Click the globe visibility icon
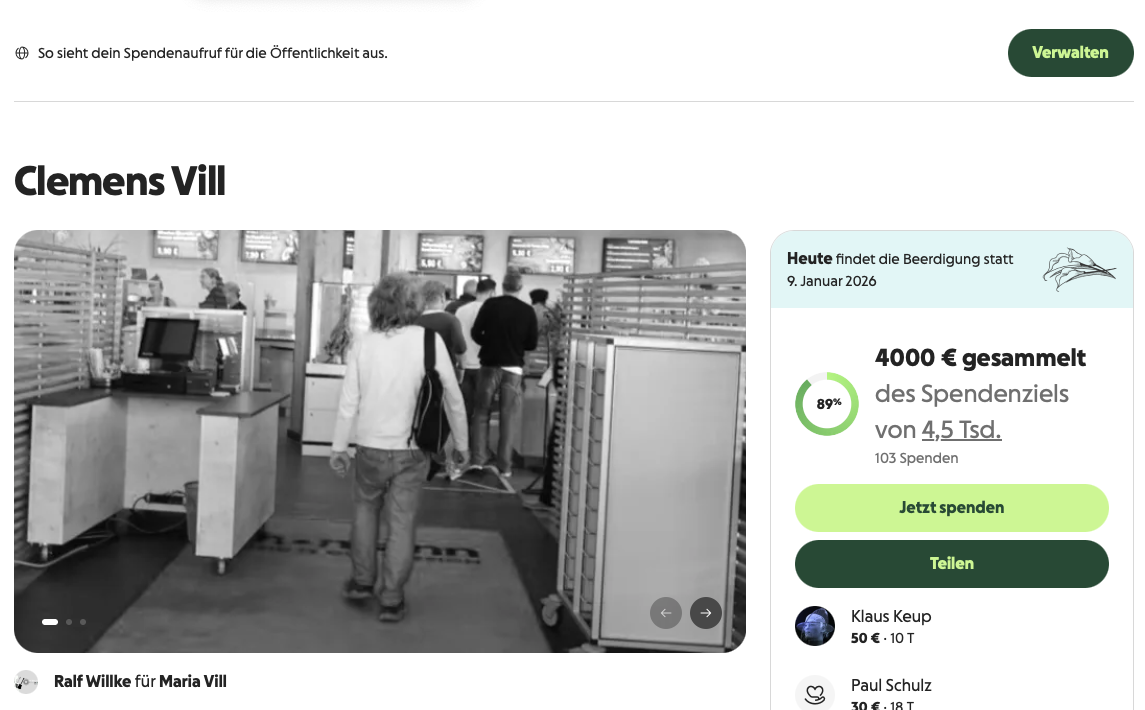The height and width of the screenshot is (710, 1145). click(22, 53)
